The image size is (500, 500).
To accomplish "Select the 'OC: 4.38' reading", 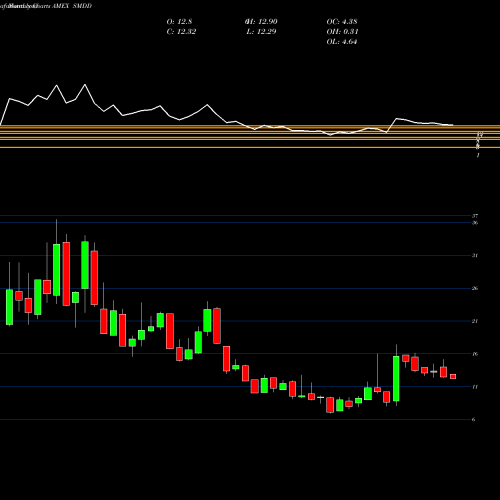I will tap(342, 22).
